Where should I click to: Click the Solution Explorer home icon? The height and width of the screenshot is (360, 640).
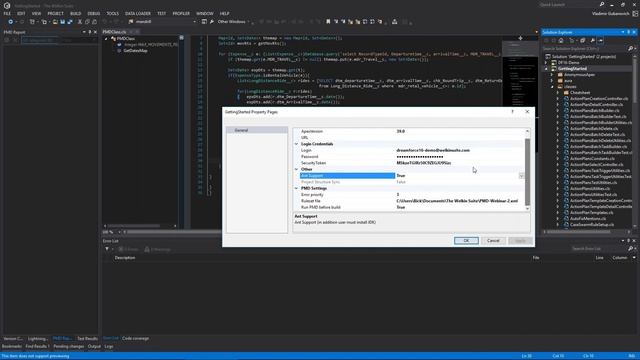coord(561,40)
